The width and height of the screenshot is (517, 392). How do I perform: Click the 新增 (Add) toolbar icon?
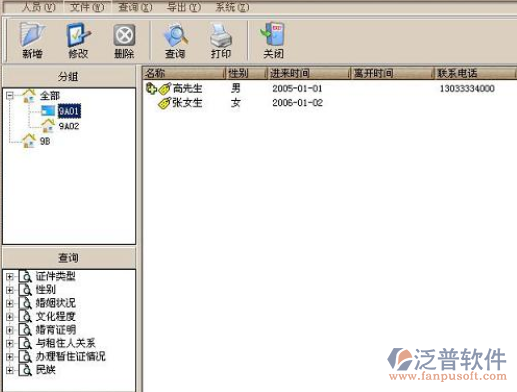32,35
